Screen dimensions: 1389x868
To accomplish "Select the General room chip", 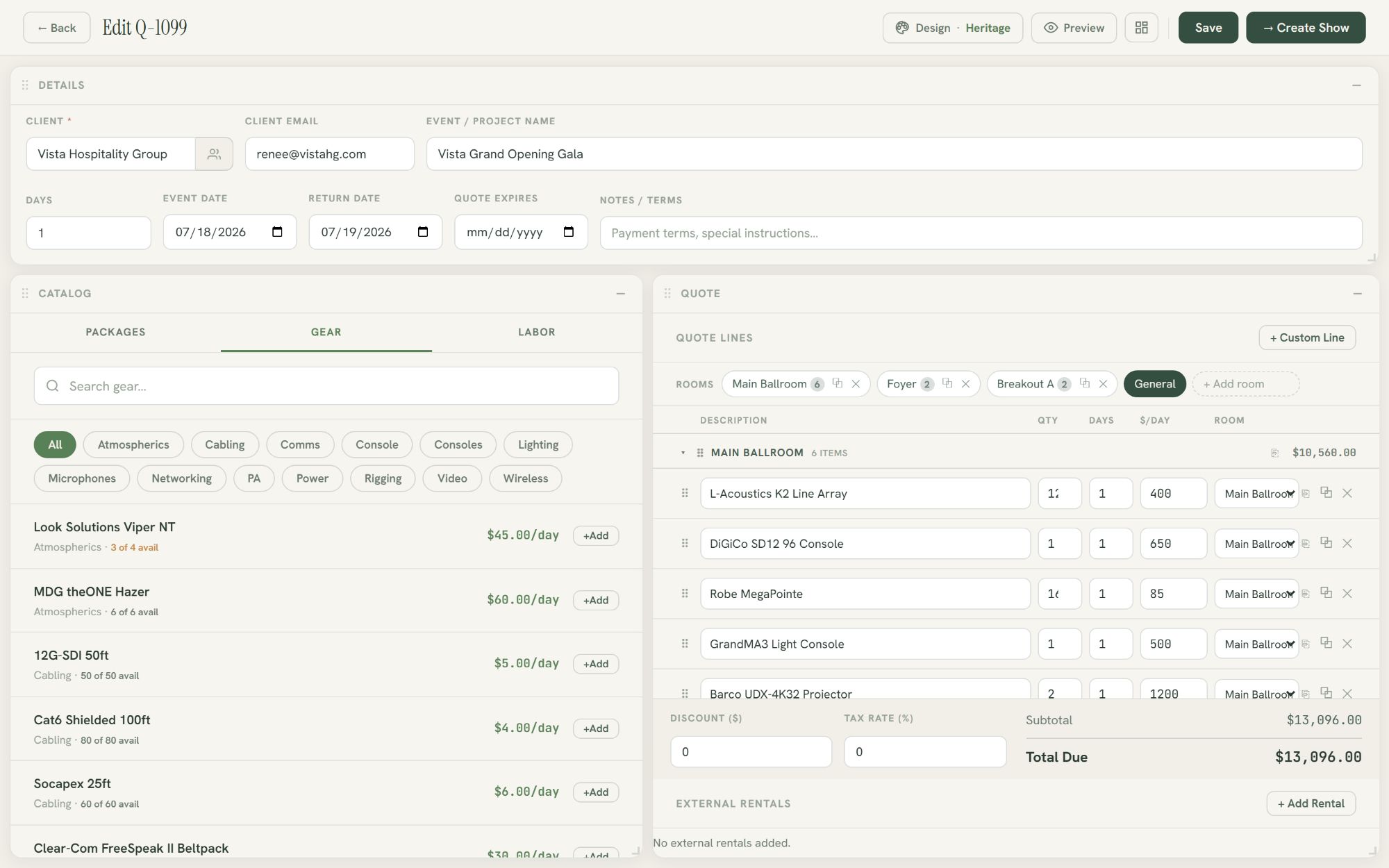I will 1154,383.
